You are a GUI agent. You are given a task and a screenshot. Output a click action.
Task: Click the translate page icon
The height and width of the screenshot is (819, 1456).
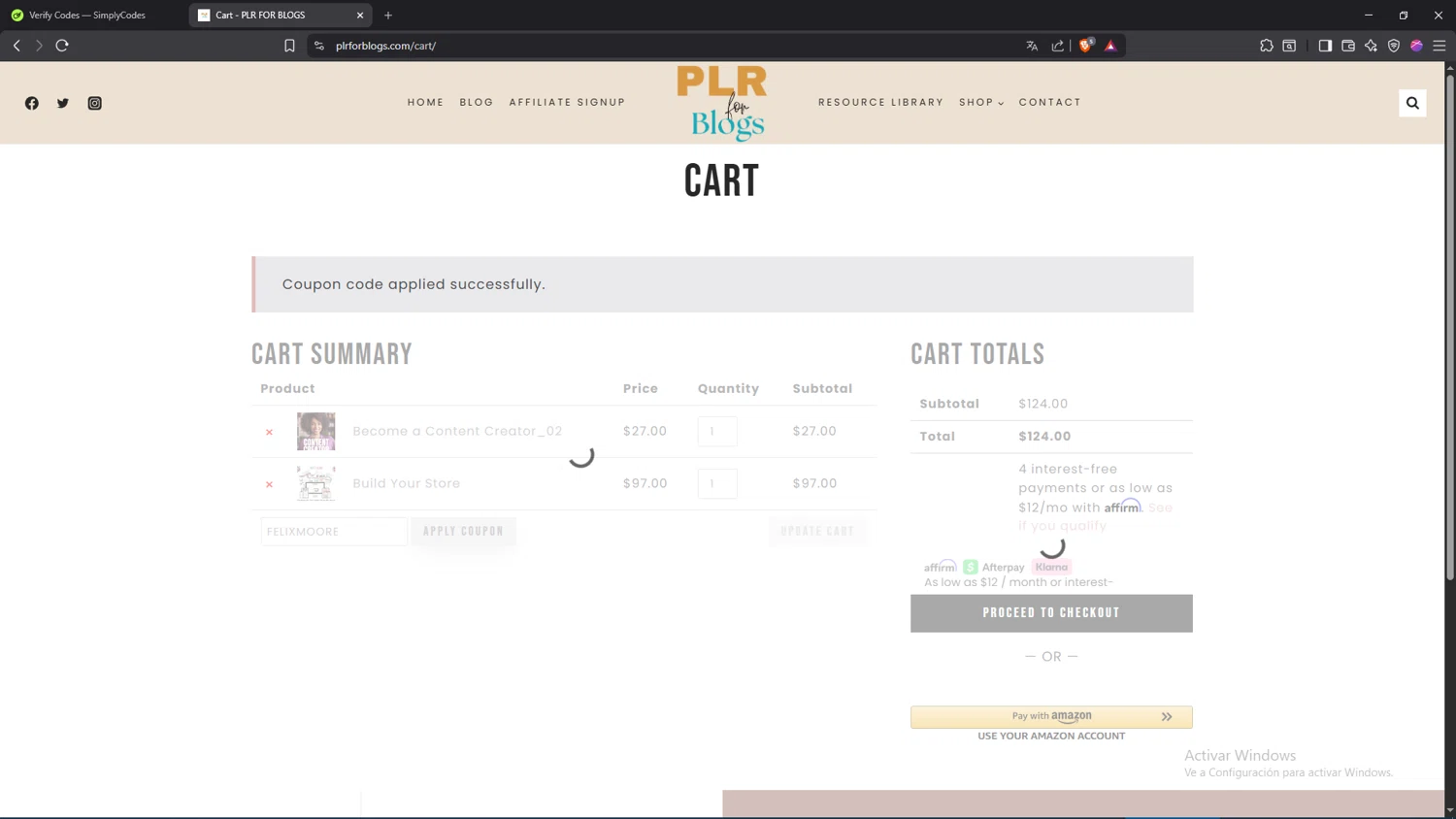(1032, 46)
